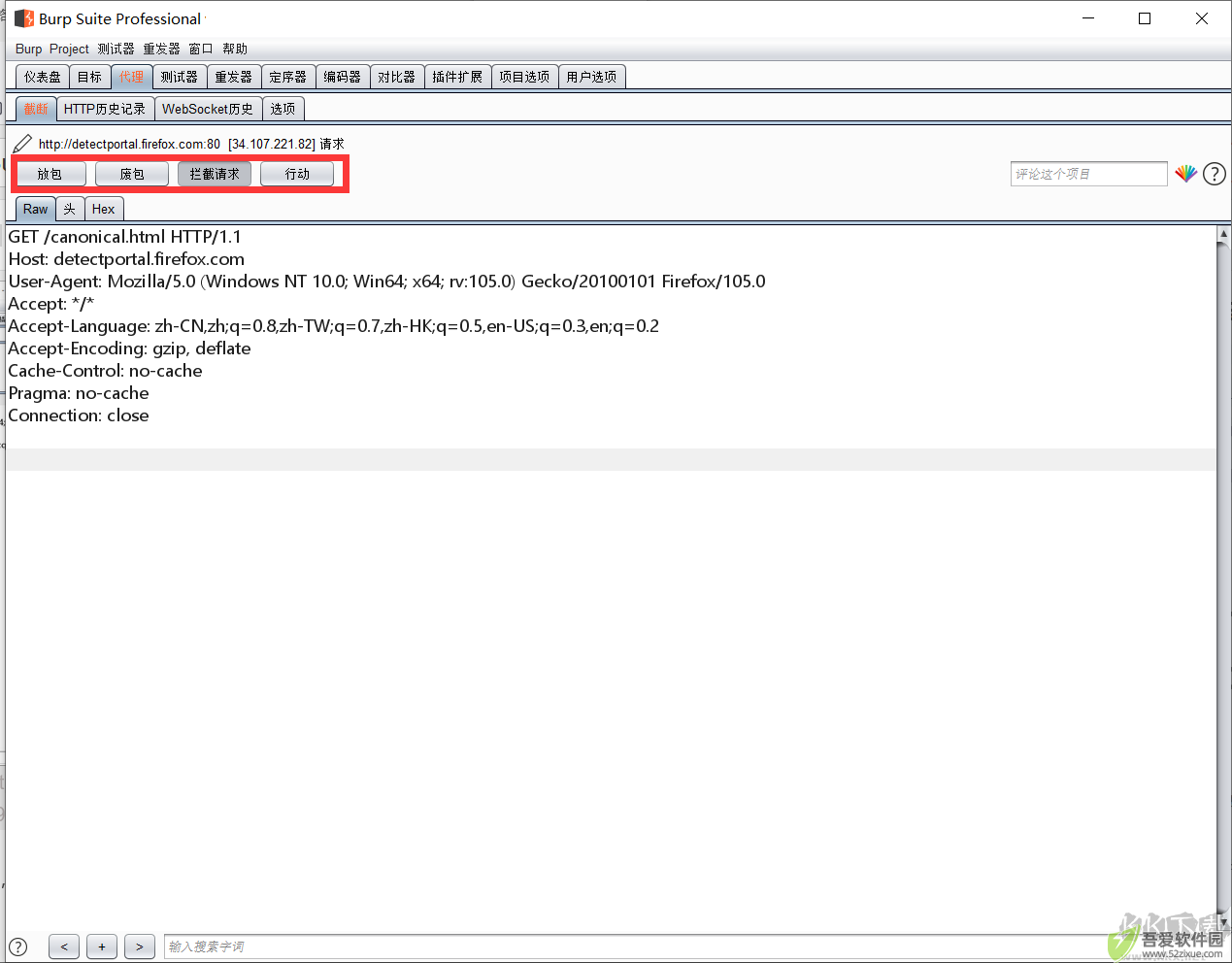Switch to the 测试器 intruder tab
The image size is (1232, 963).
180,77
